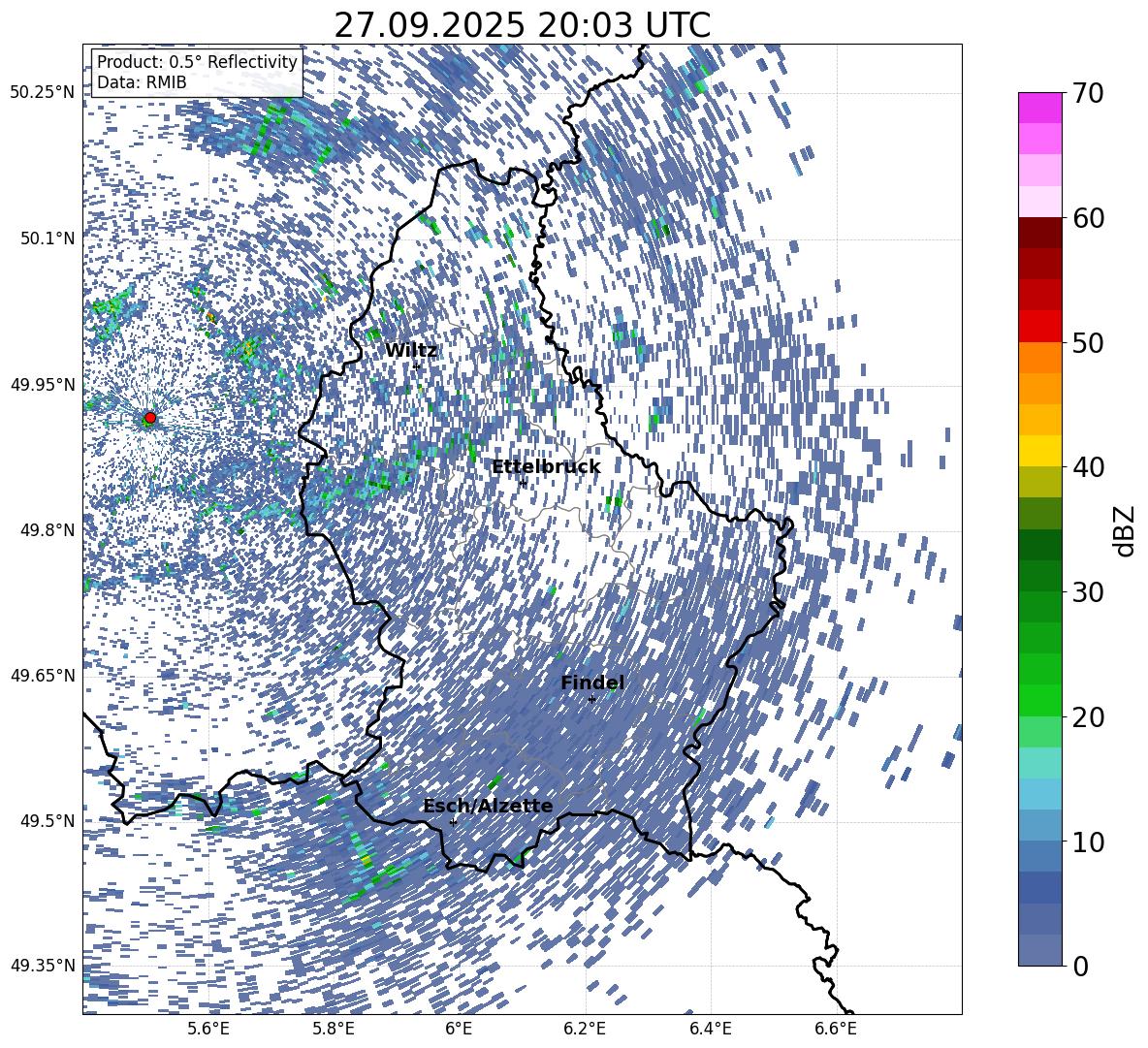The height and width of the screenshot is (1048, 1148).
Task: Click the red radar location marker
Action: pyautogui.click(x=150, y=418)
